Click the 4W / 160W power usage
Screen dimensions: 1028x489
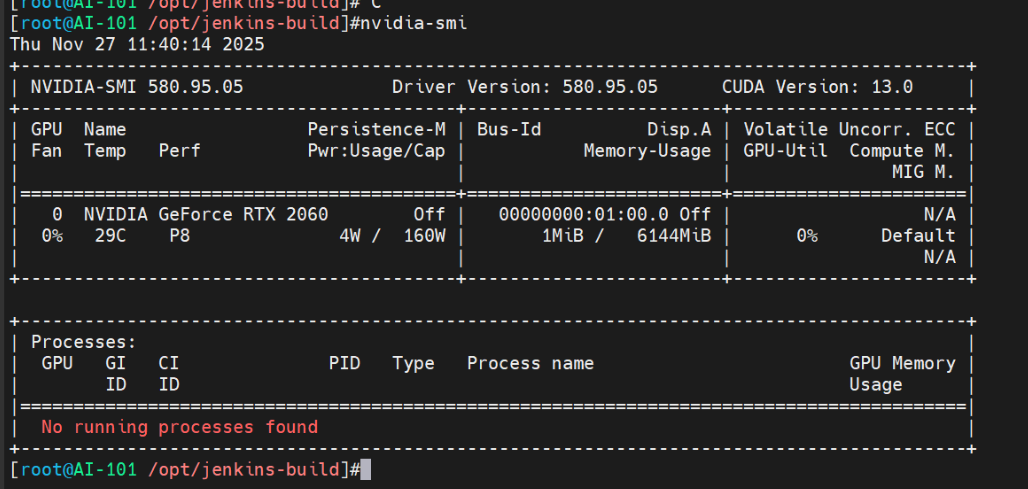click(x=392, y=236)
